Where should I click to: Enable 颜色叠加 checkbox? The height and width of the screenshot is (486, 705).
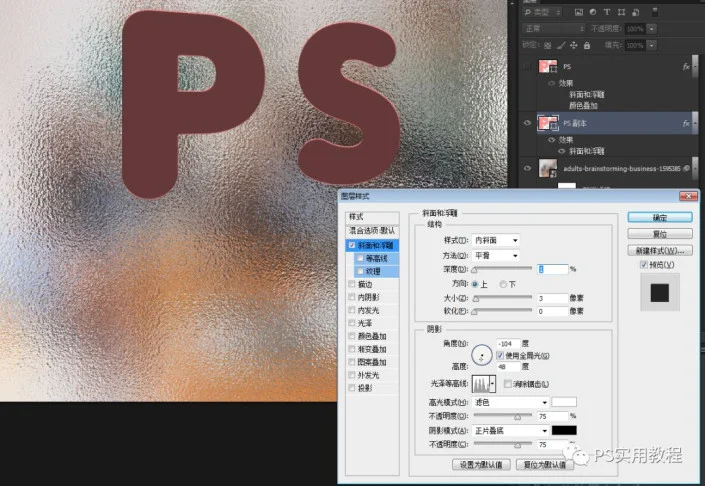[x=352, y=336]
